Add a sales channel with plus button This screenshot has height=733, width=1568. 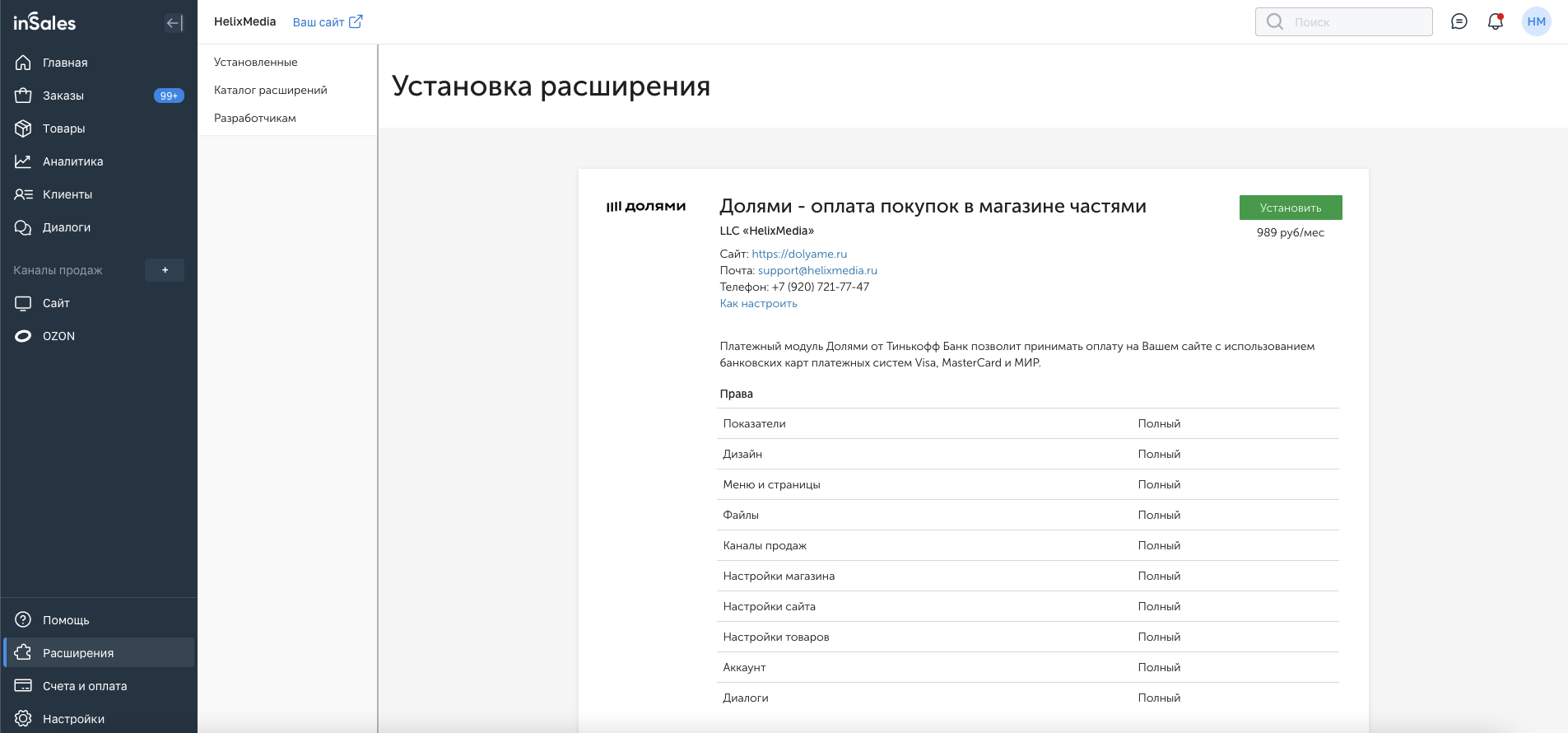click(165, 270)
